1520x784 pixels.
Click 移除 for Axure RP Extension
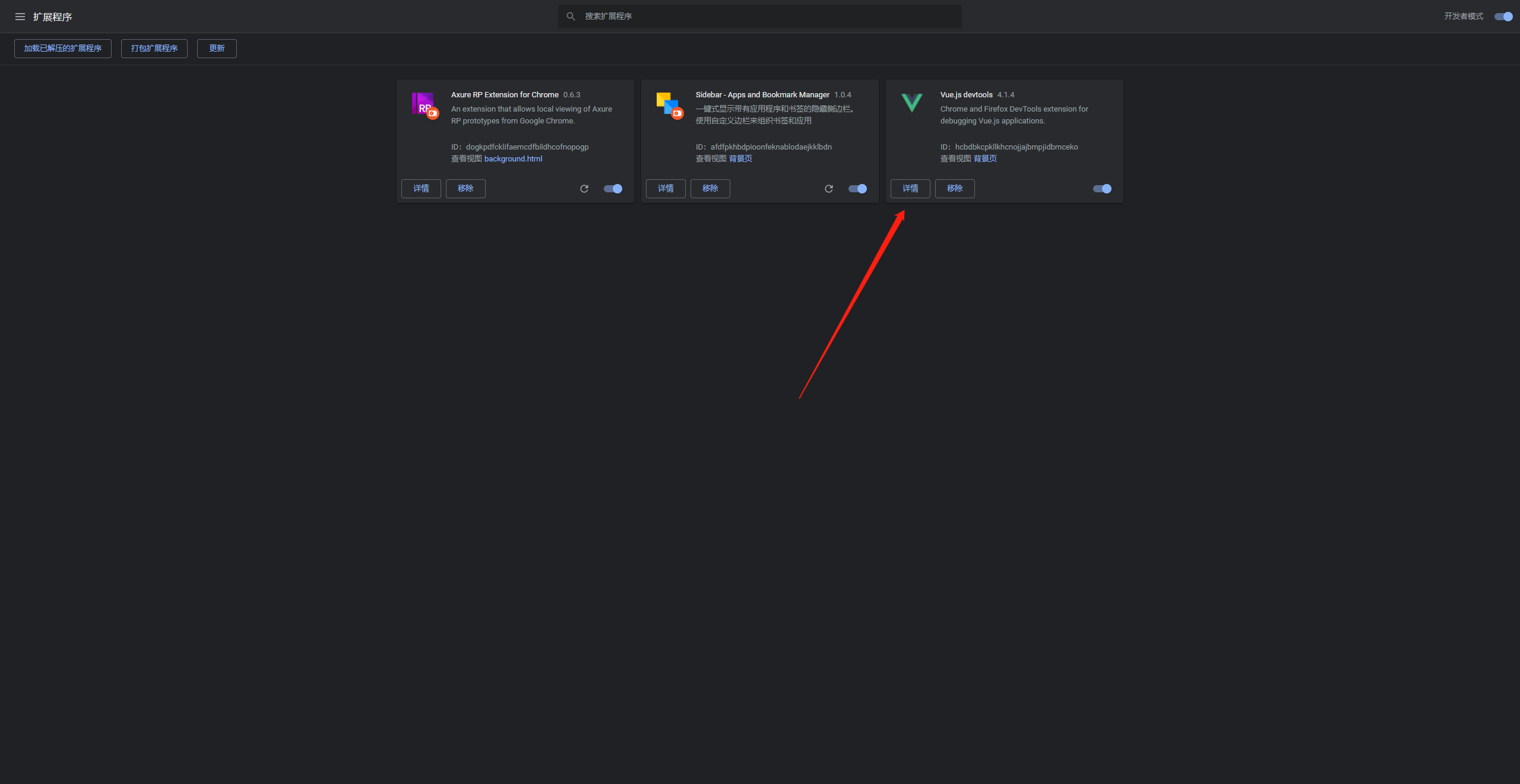coord(465,189)
